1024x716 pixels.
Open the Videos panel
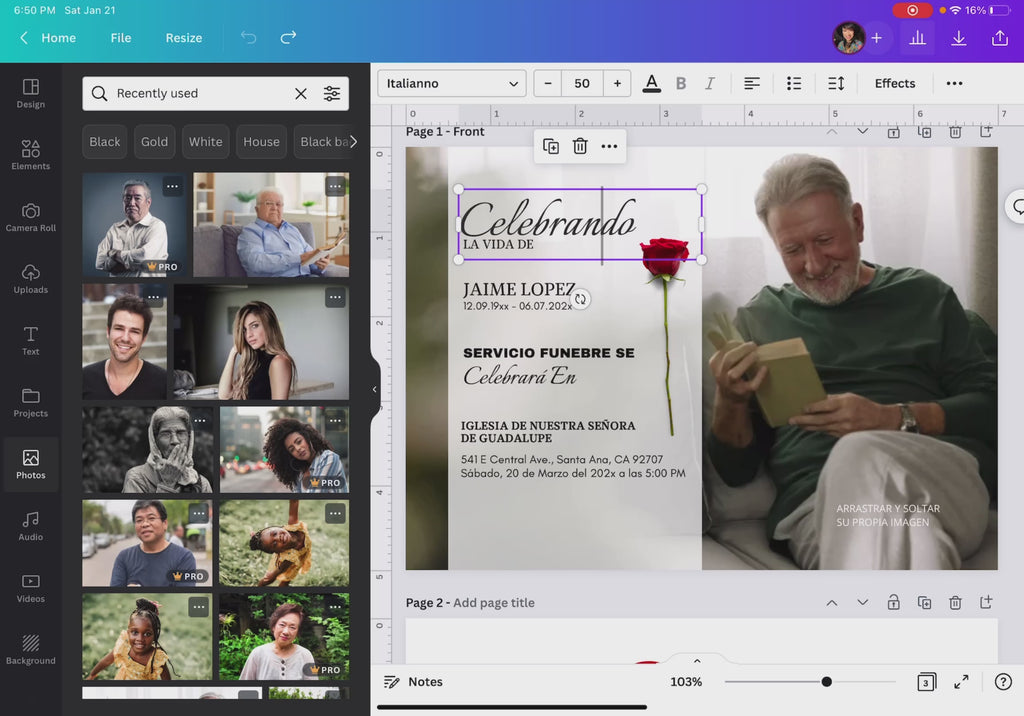click(x=31, y=588)
